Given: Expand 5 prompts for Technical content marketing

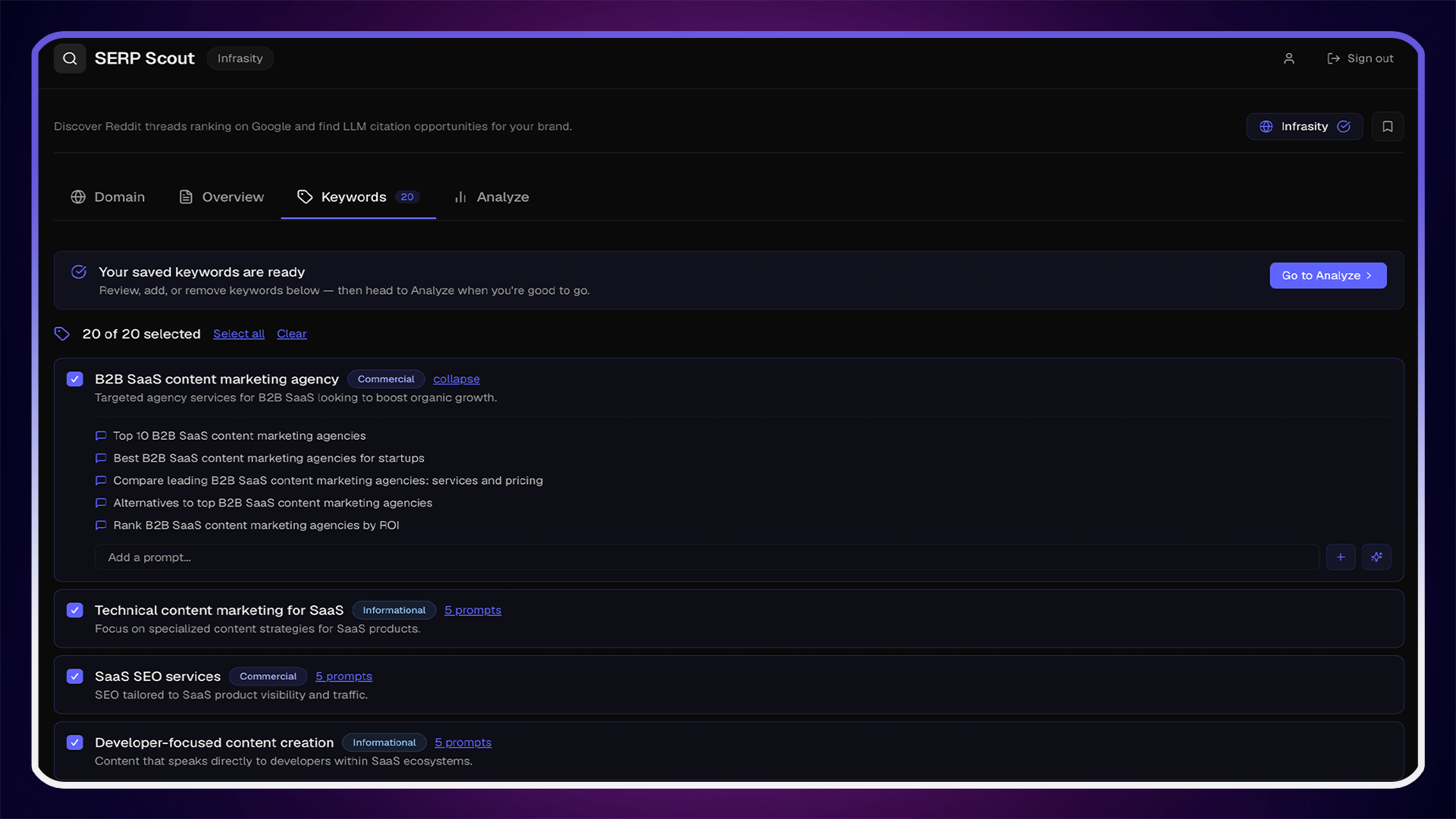Looking at the screenshot, I should point(472,610).
